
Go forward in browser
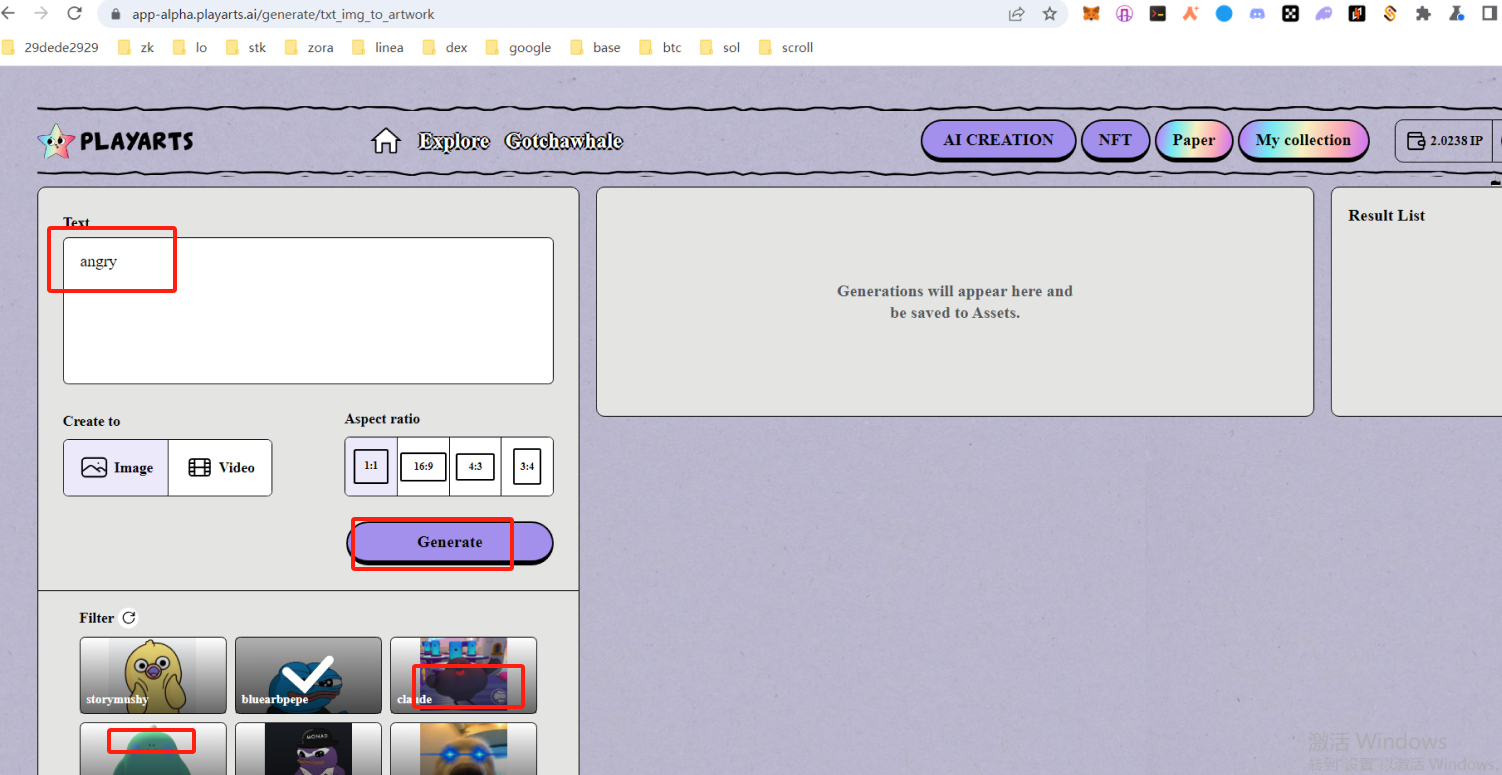point(41,14)
